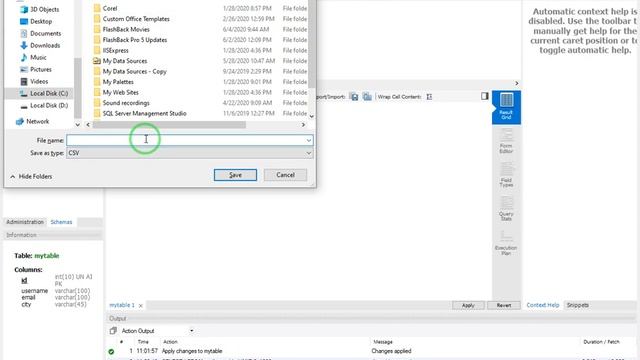Click the Changes applied message

click(x=391, y=351)
